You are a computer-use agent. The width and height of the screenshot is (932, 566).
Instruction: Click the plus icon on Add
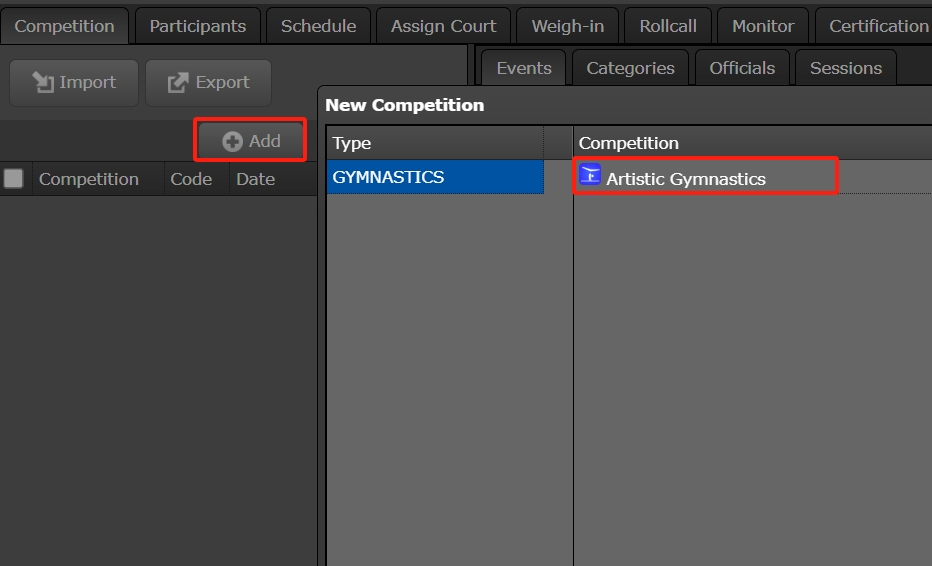(232, 141)
